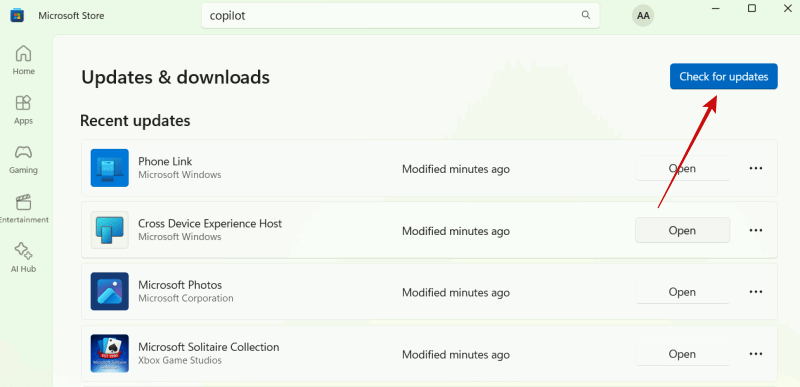
Task: Open the AA account profile avatar
Action: tap(643, 16)
